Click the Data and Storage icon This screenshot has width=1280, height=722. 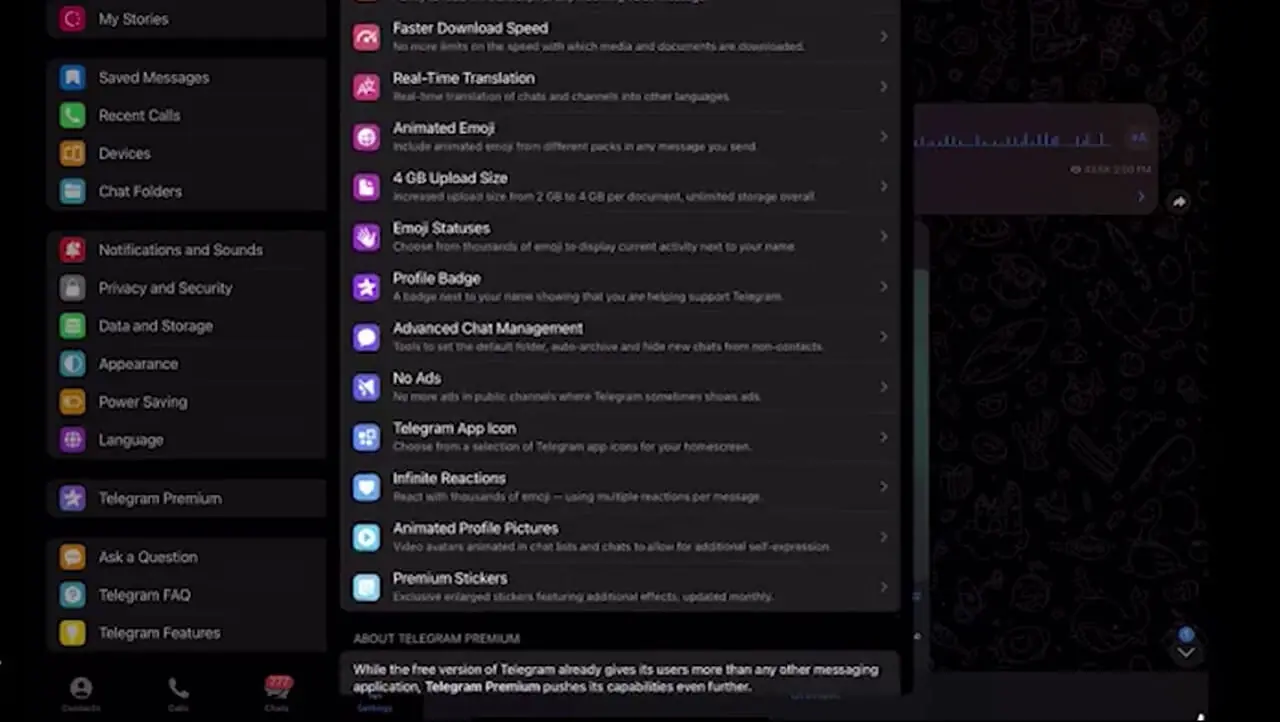click(x=72, y=326)
